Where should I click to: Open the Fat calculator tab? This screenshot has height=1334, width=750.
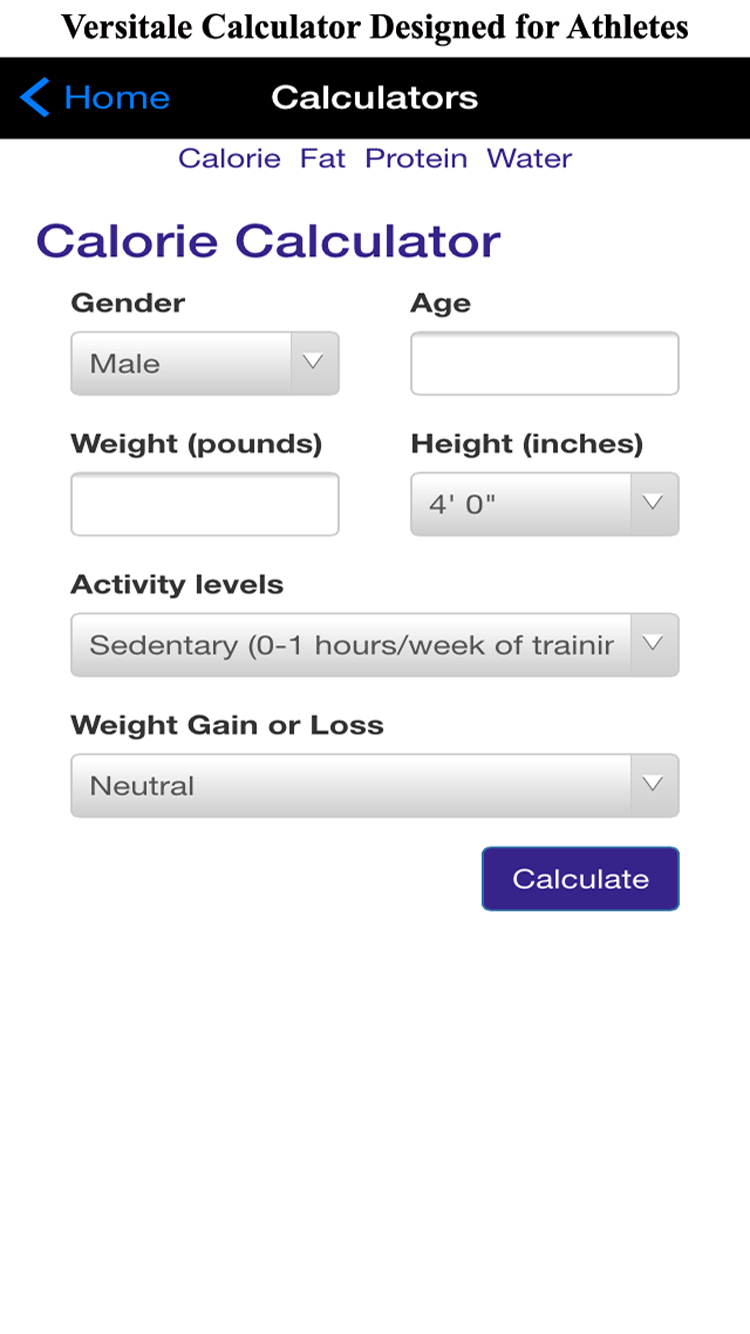(322, 159)
